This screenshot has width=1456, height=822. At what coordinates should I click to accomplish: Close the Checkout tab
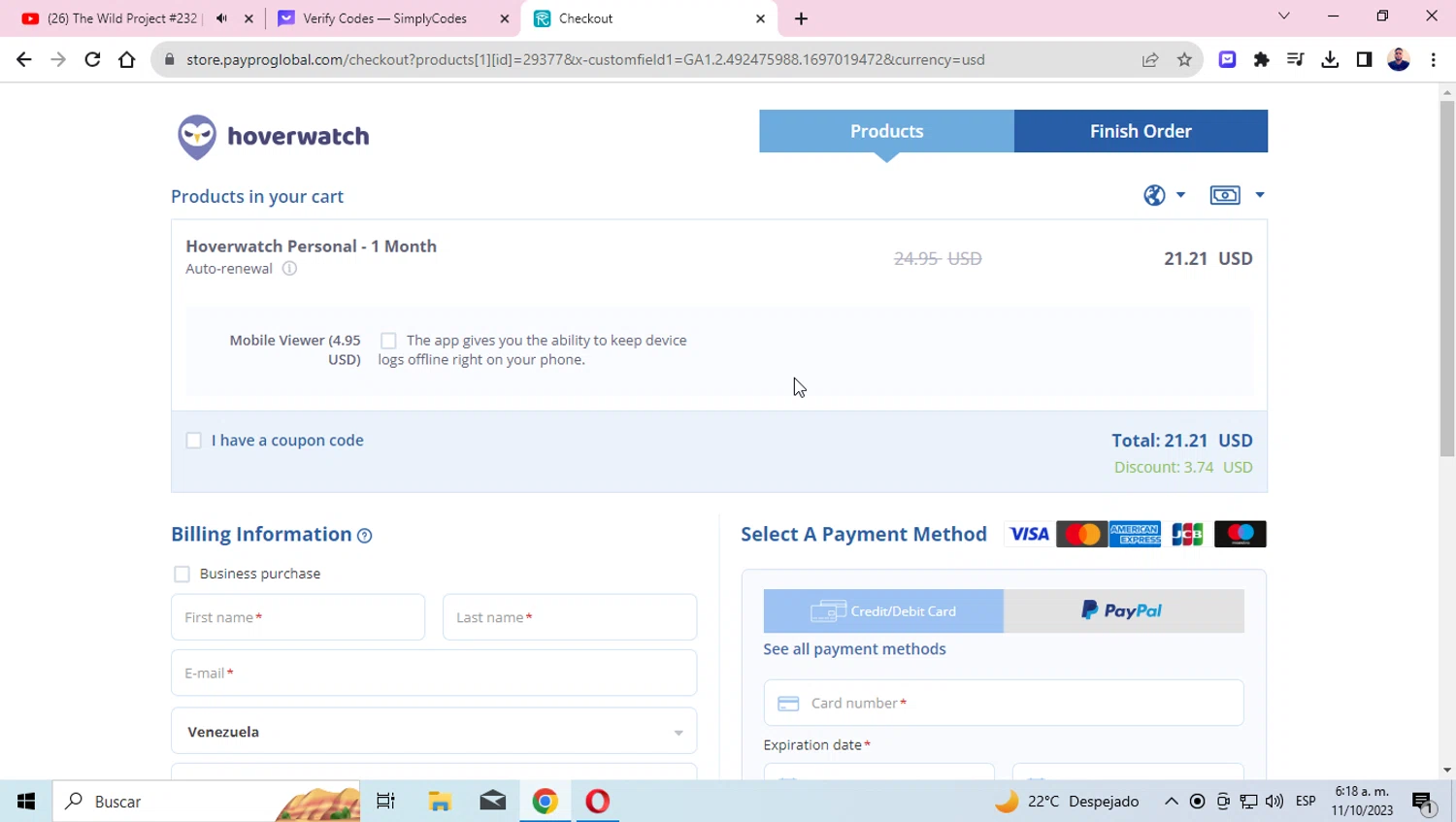[760, 18]
